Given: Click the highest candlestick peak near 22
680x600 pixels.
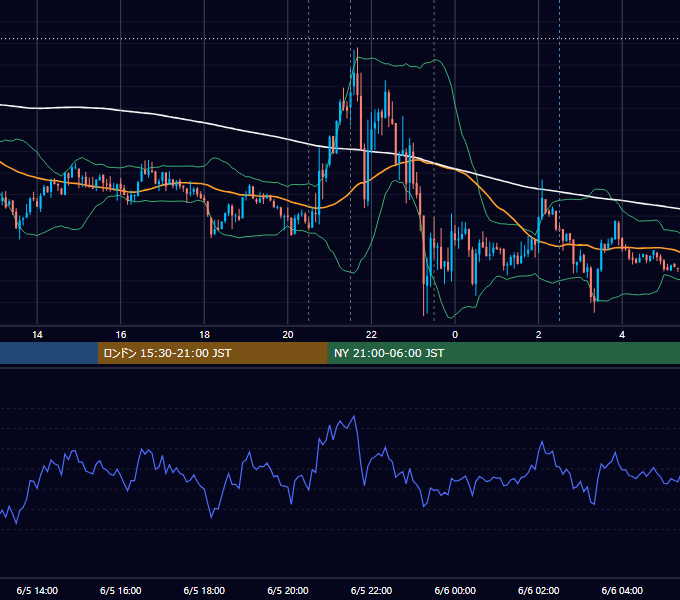Looking at the screenshot, I should (x=357, y=49).
